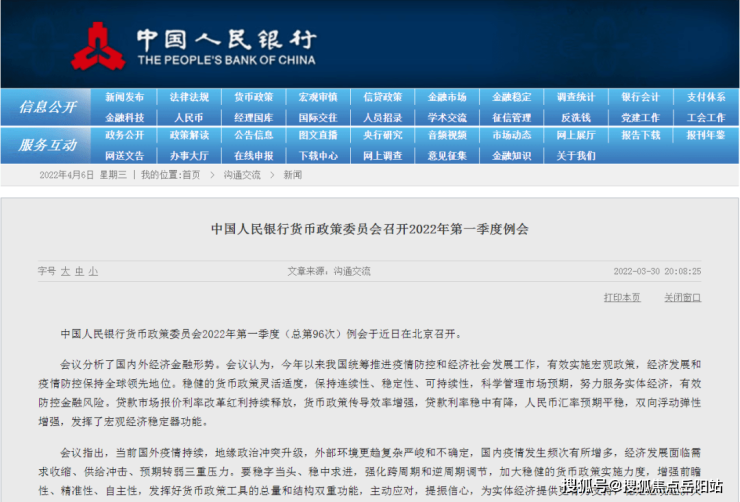Open the 新闻发布 navigation item
The width and height of the screenshot is (740, 502).
(124, 97)
